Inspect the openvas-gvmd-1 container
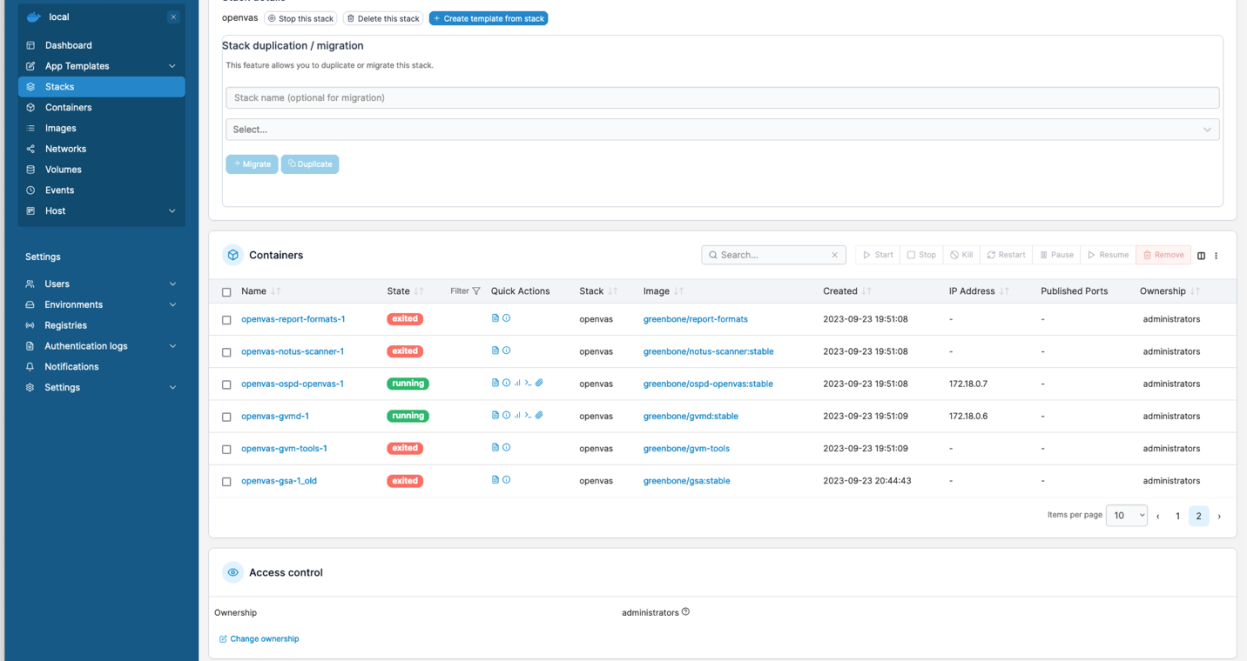The height and width of the screenshot is (661, 1247). [506, 415]
